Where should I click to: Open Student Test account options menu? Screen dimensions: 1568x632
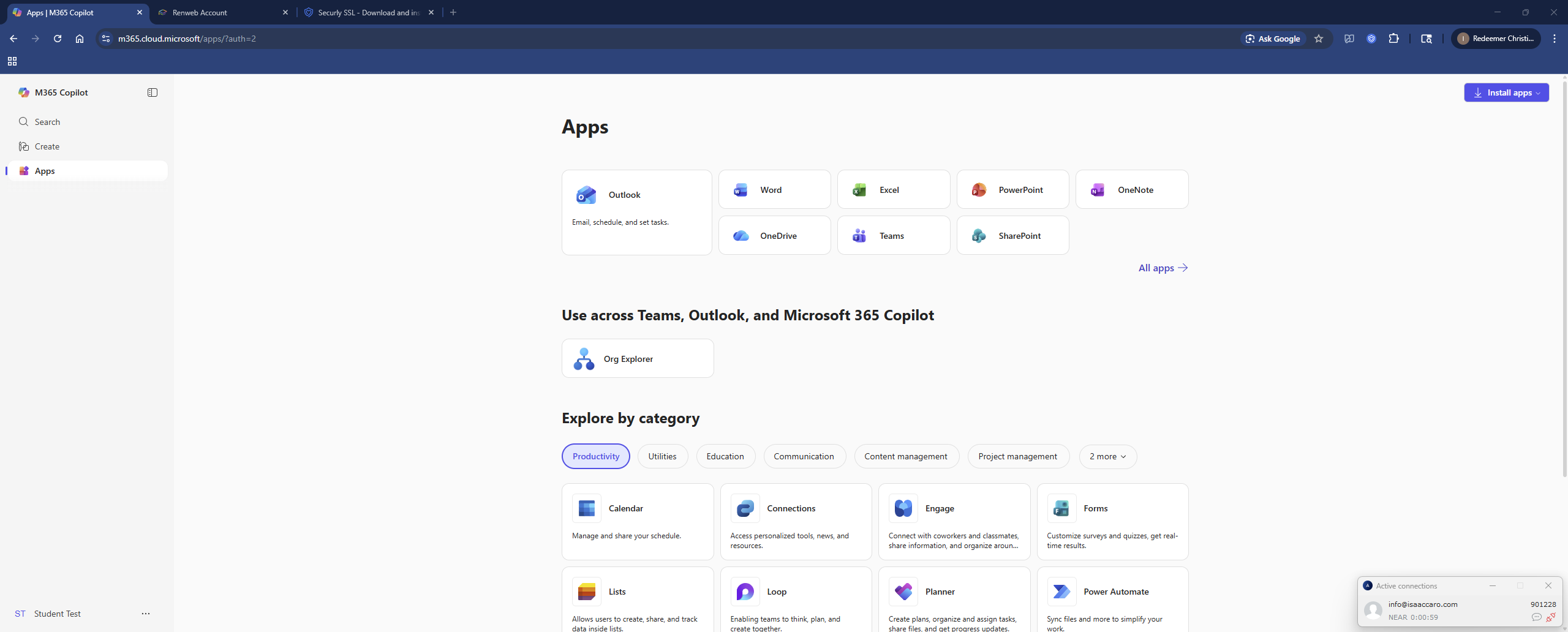146,614
